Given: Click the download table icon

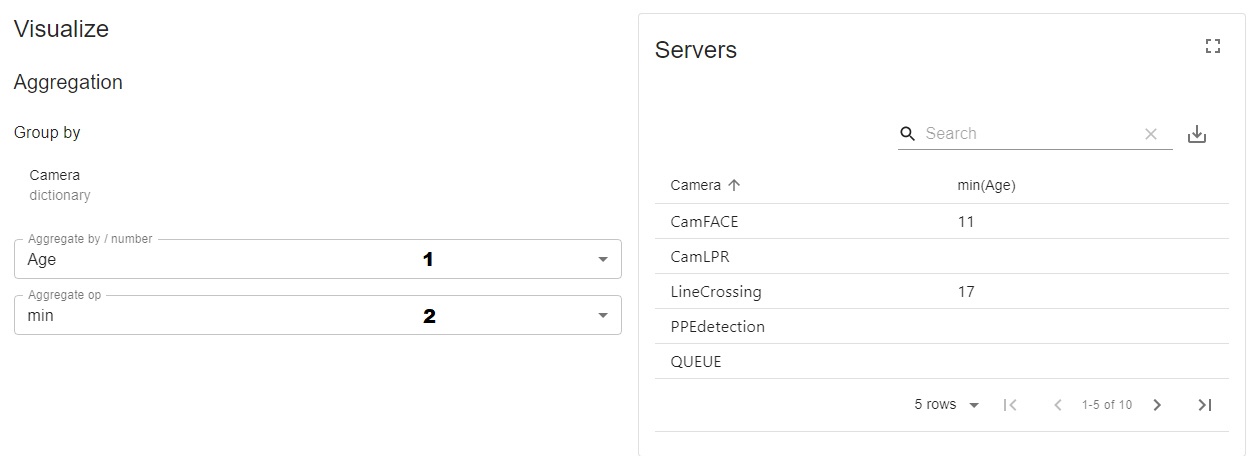Looking at the screenshot, I should click(1196, 134).
